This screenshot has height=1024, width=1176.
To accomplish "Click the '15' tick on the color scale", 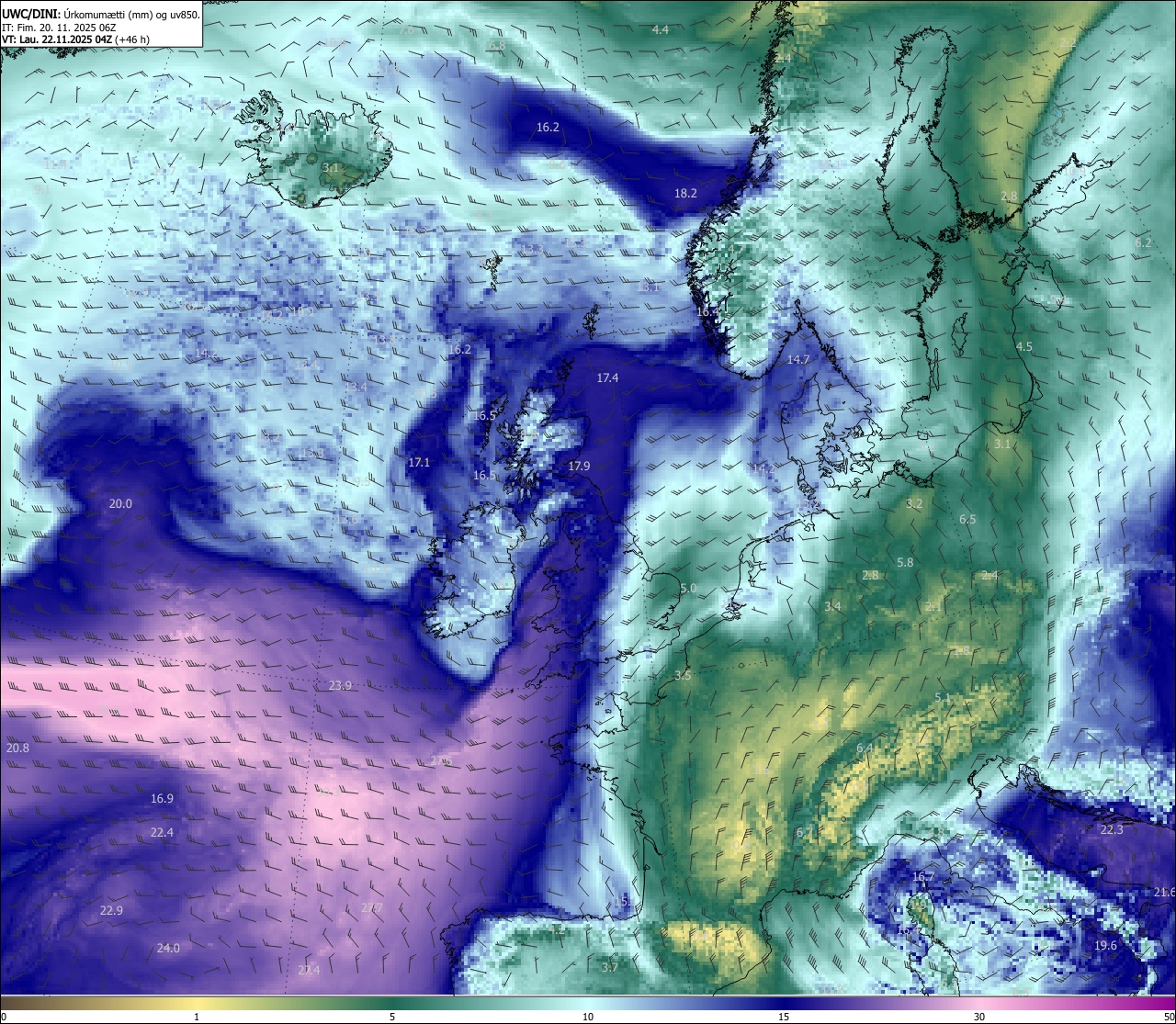I will [x=784, y=1017].
